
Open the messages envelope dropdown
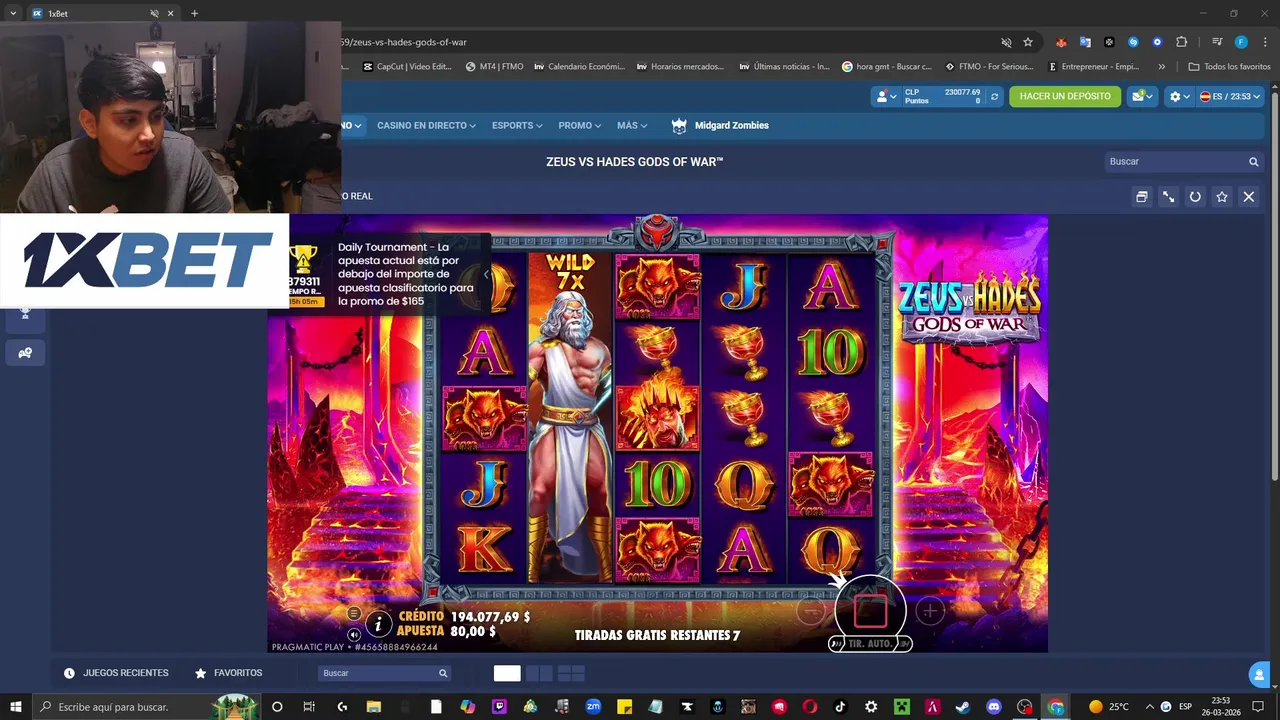(x=1141, y=96)
